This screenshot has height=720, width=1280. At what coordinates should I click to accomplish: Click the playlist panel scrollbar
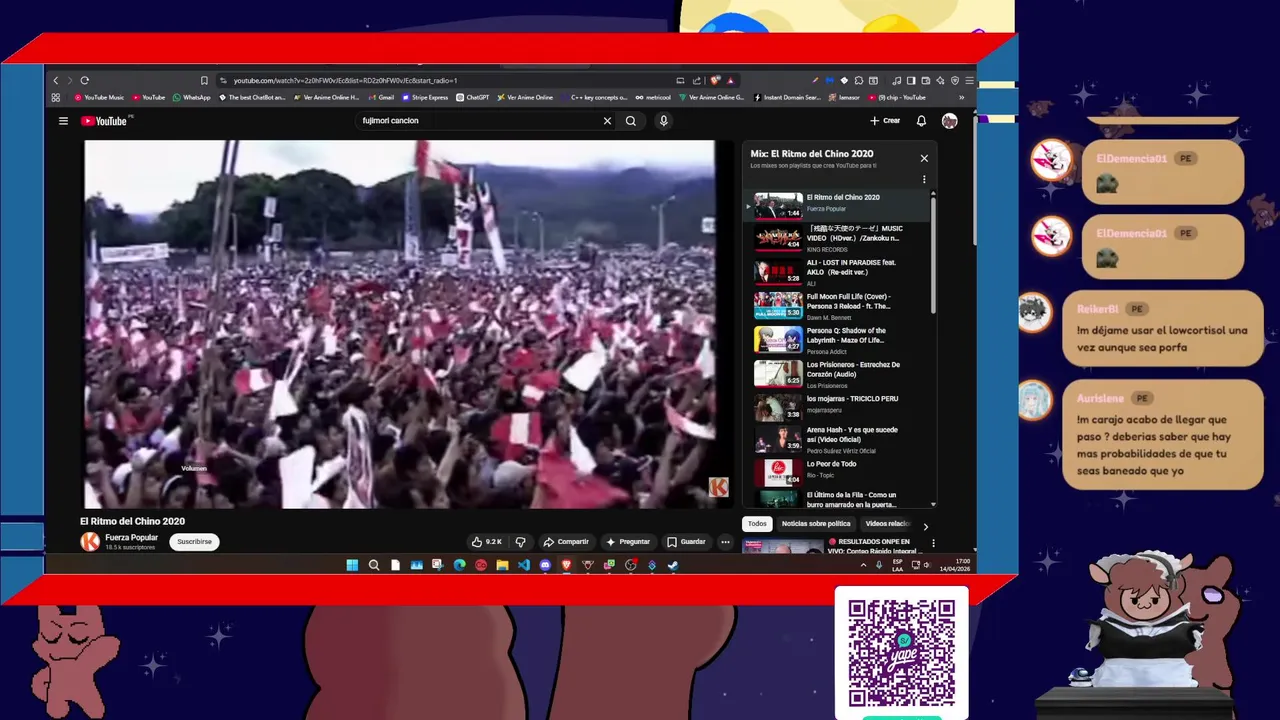pos(933,255)
